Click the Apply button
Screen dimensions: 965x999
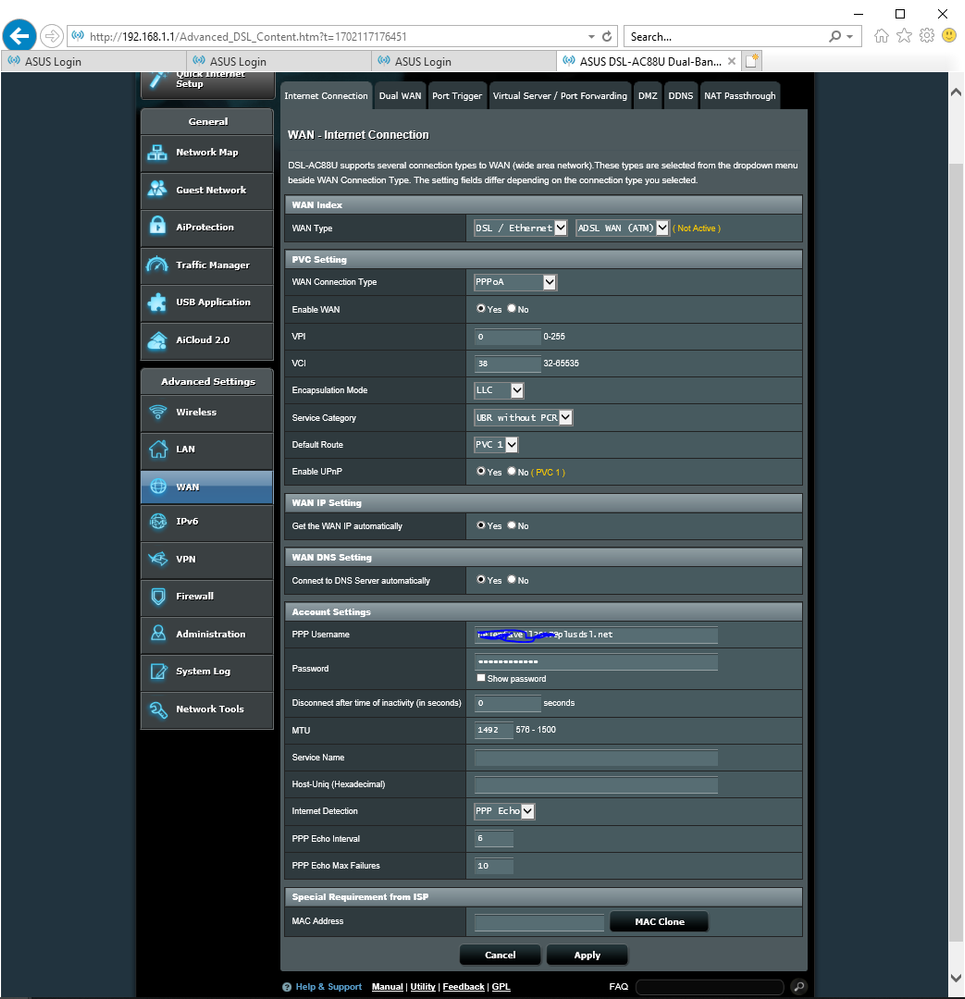[x=587, y=955]
